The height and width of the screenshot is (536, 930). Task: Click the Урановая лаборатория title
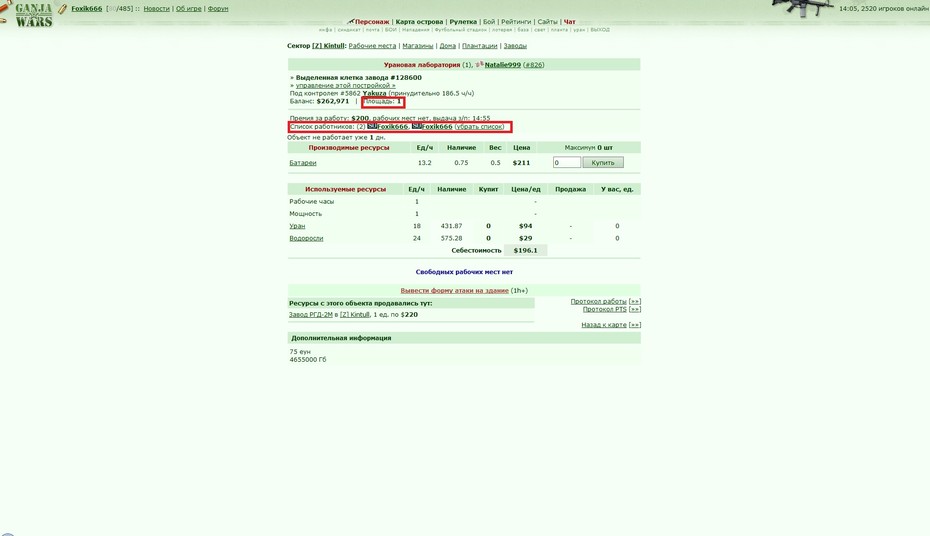tap(422, 65)
